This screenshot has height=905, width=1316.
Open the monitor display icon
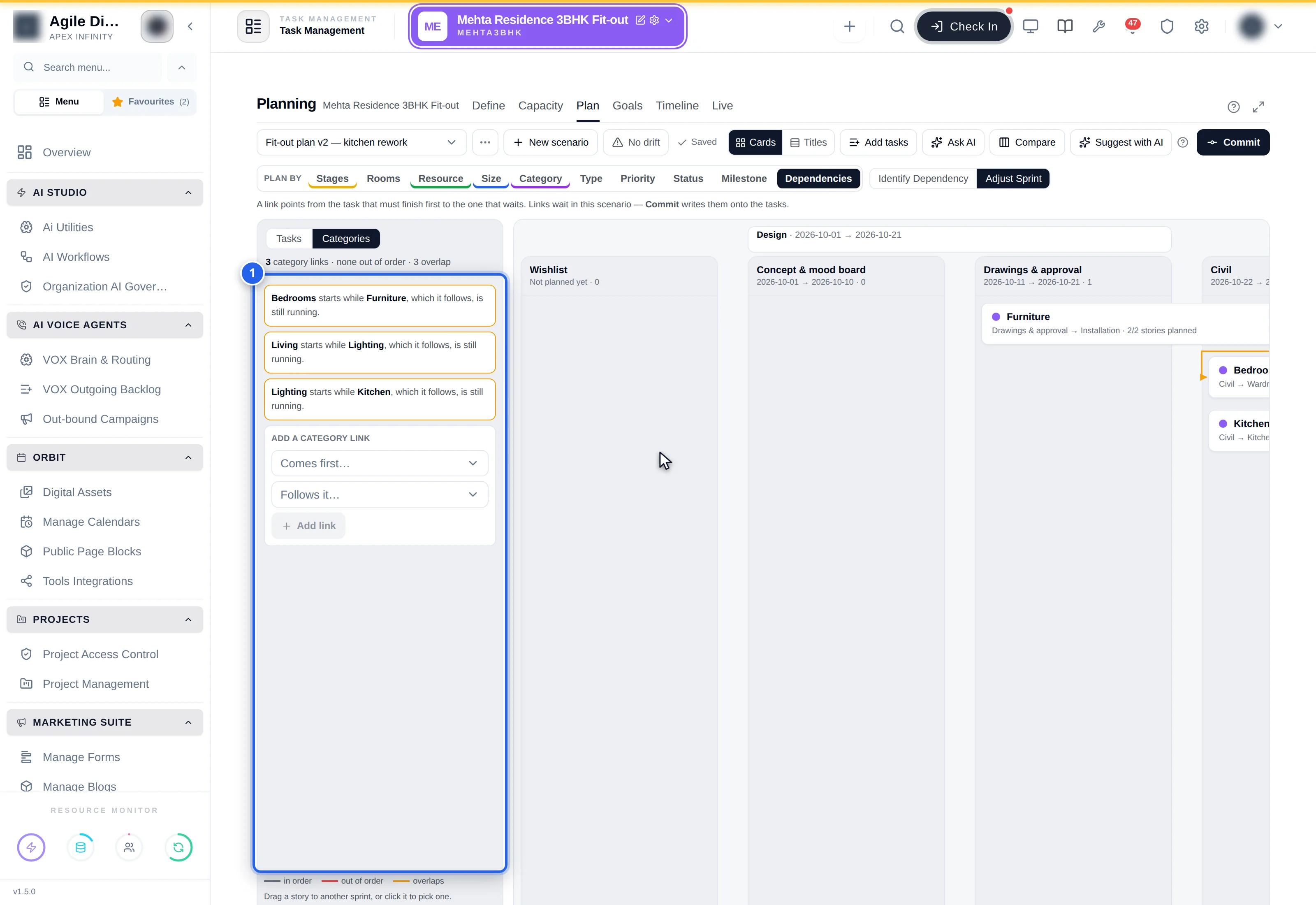click(1030, 26)
